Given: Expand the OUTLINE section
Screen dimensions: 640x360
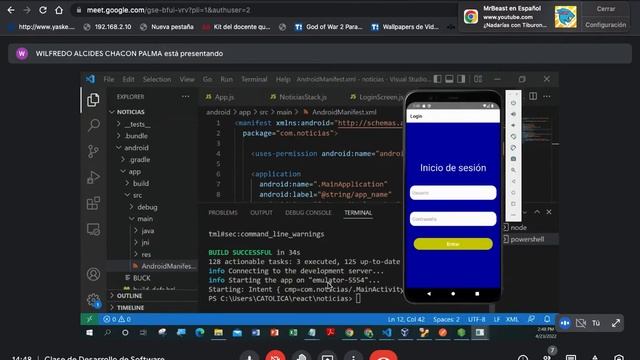Looking at the screenshot, I should (x=129, y=296).
